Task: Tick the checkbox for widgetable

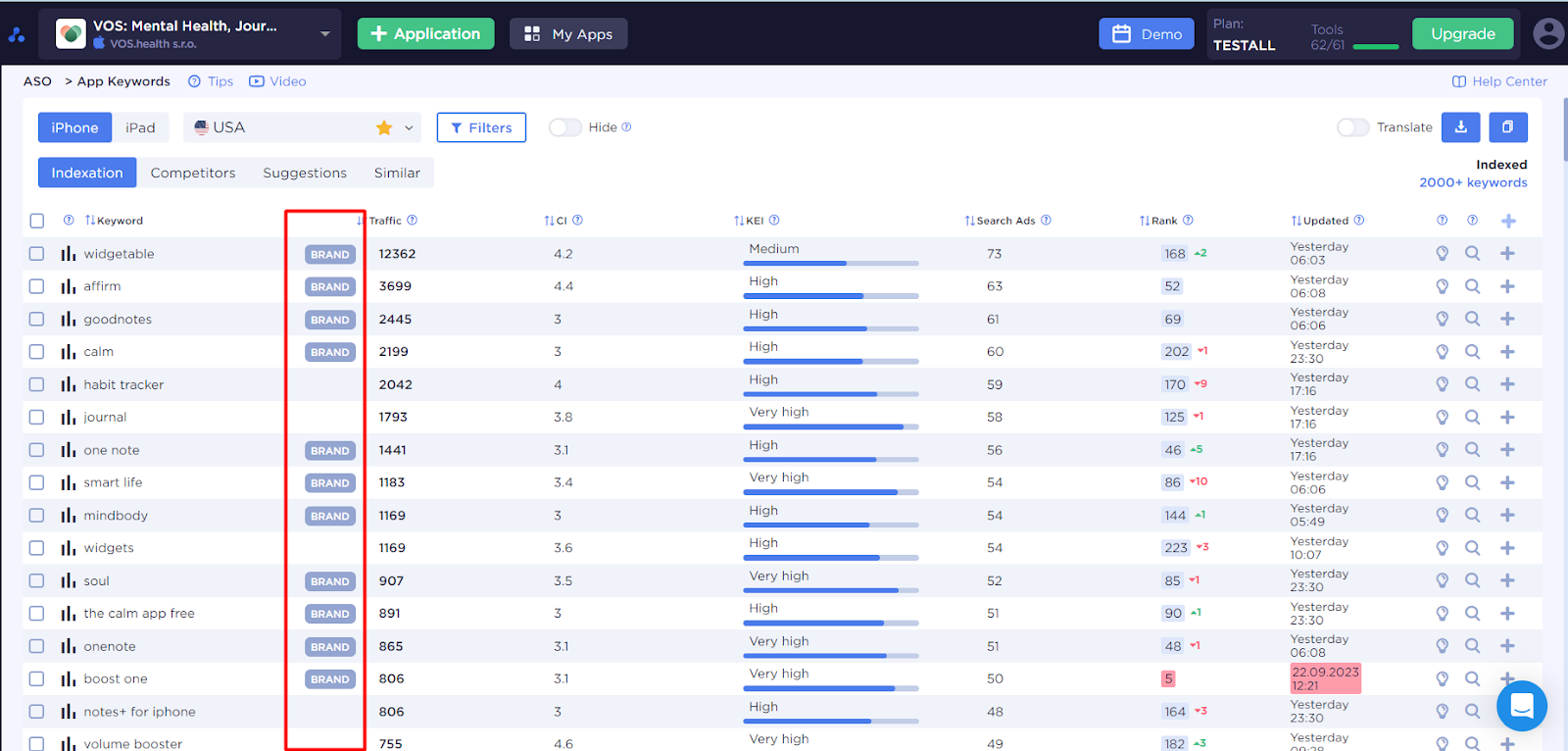Action: [x=37, y=254]
